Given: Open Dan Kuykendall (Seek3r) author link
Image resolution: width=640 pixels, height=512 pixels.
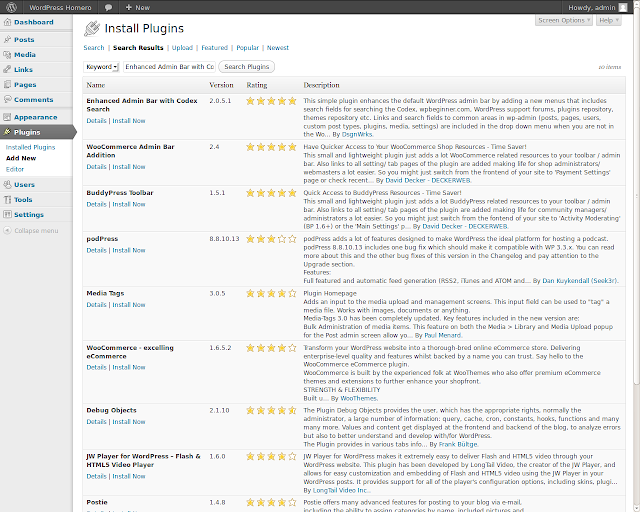Looking at the screenshot, I should point(579,280).
